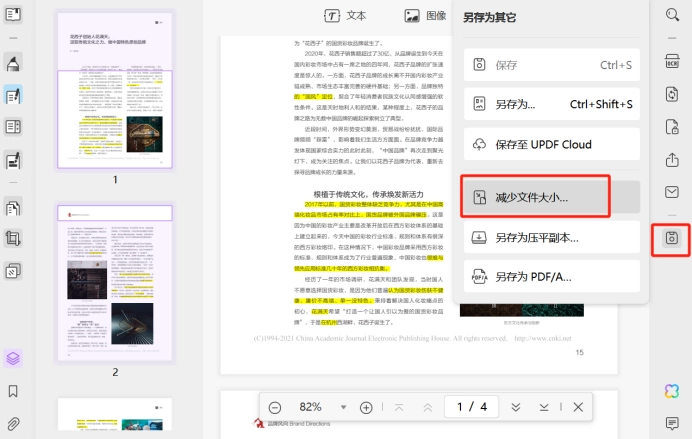
Task: Choose Save as Flattened copy (另存为压平副本...)
Action: [552, 237]
